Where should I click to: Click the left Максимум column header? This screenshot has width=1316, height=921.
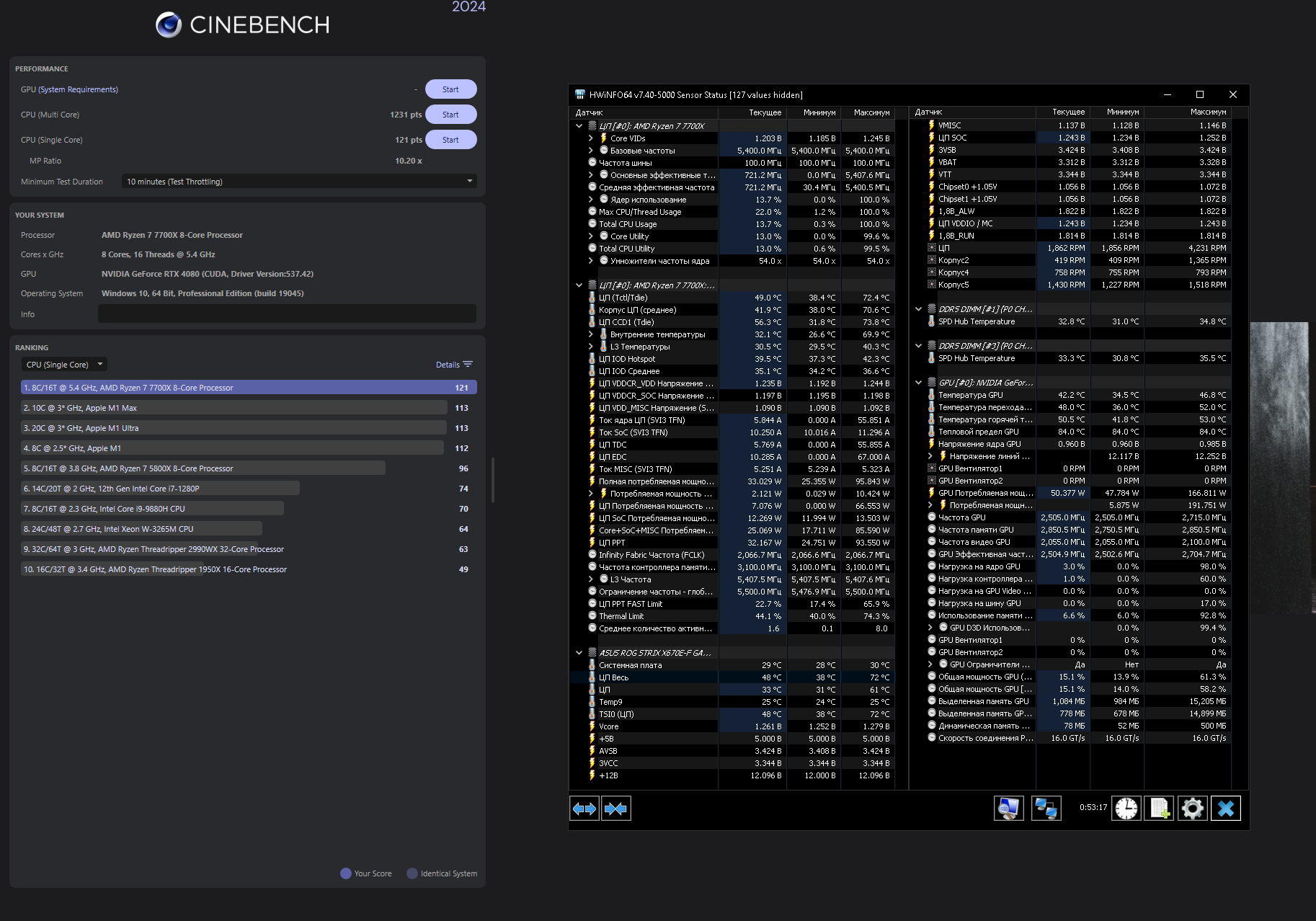(x=867, y=112)
